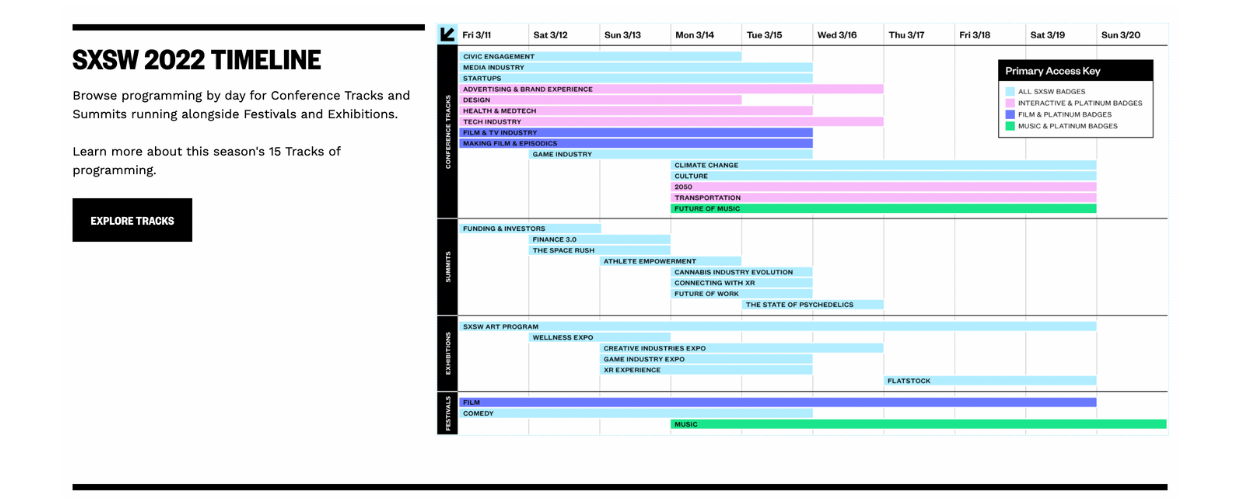
Task: Click the Connecting with XR bar
Action: tap(742, 283)
